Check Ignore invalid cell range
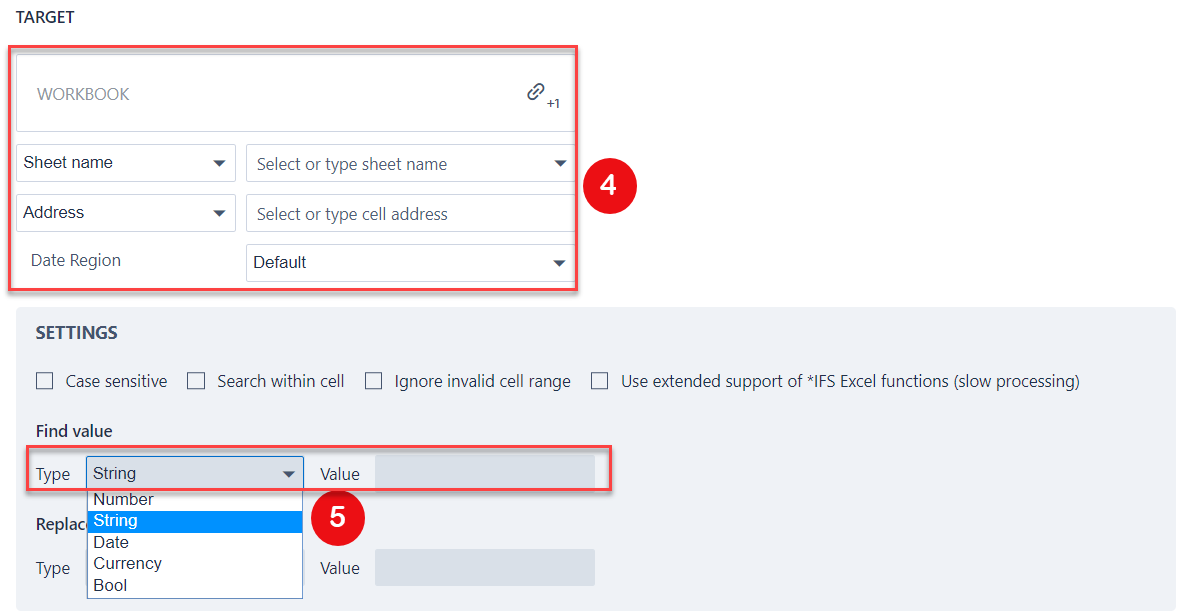The height and width of the screenshot is (613, 1180). [x=374, y=381]
